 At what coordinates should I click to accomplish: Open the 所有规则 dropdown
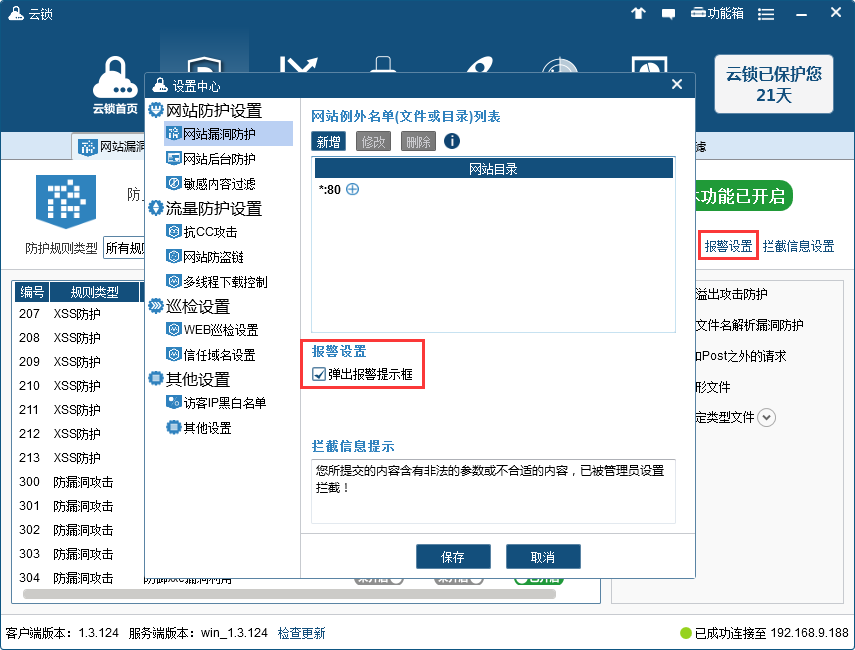click(128, 247)
